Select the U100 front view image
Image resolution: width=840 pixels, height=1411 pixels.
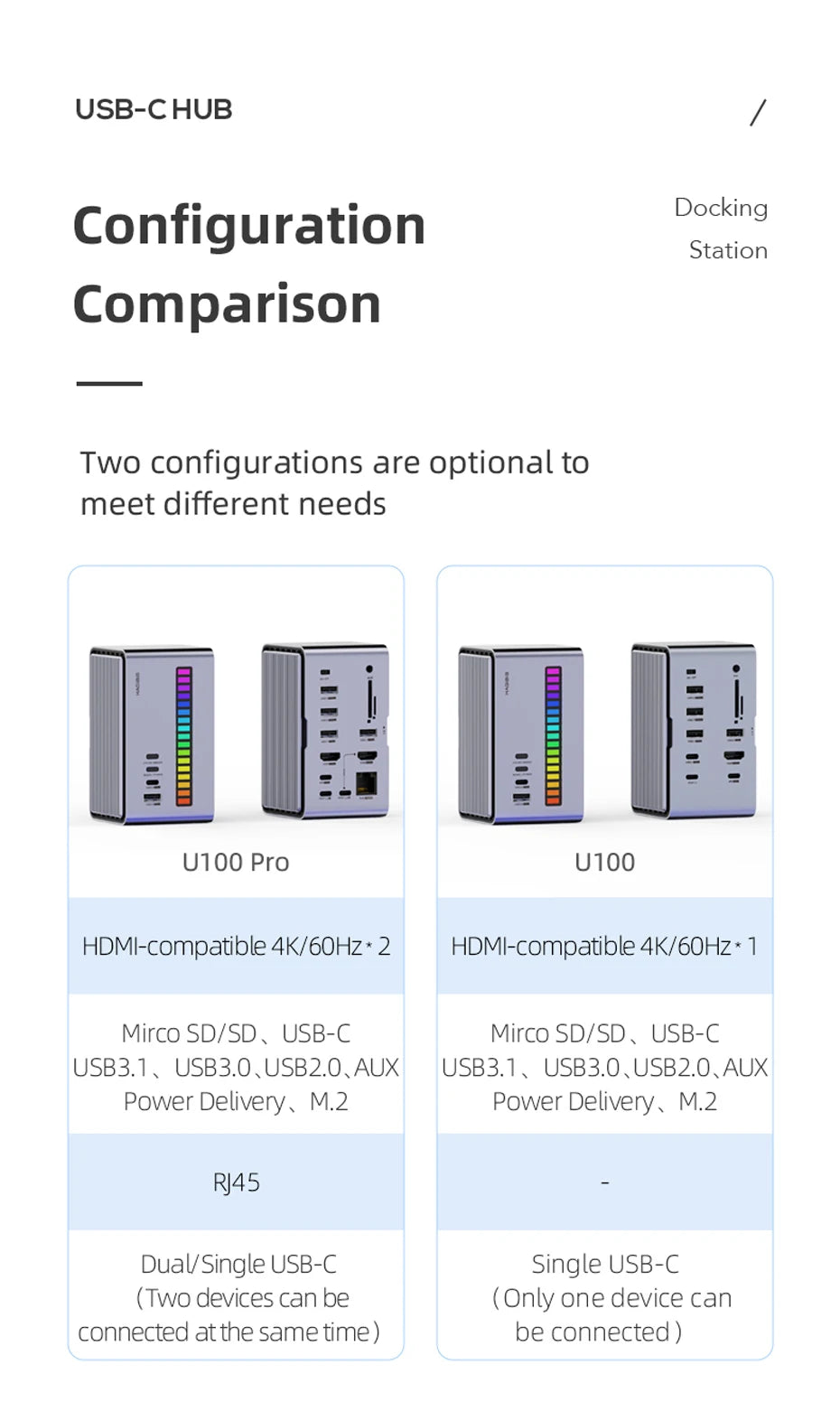point(520,734)
